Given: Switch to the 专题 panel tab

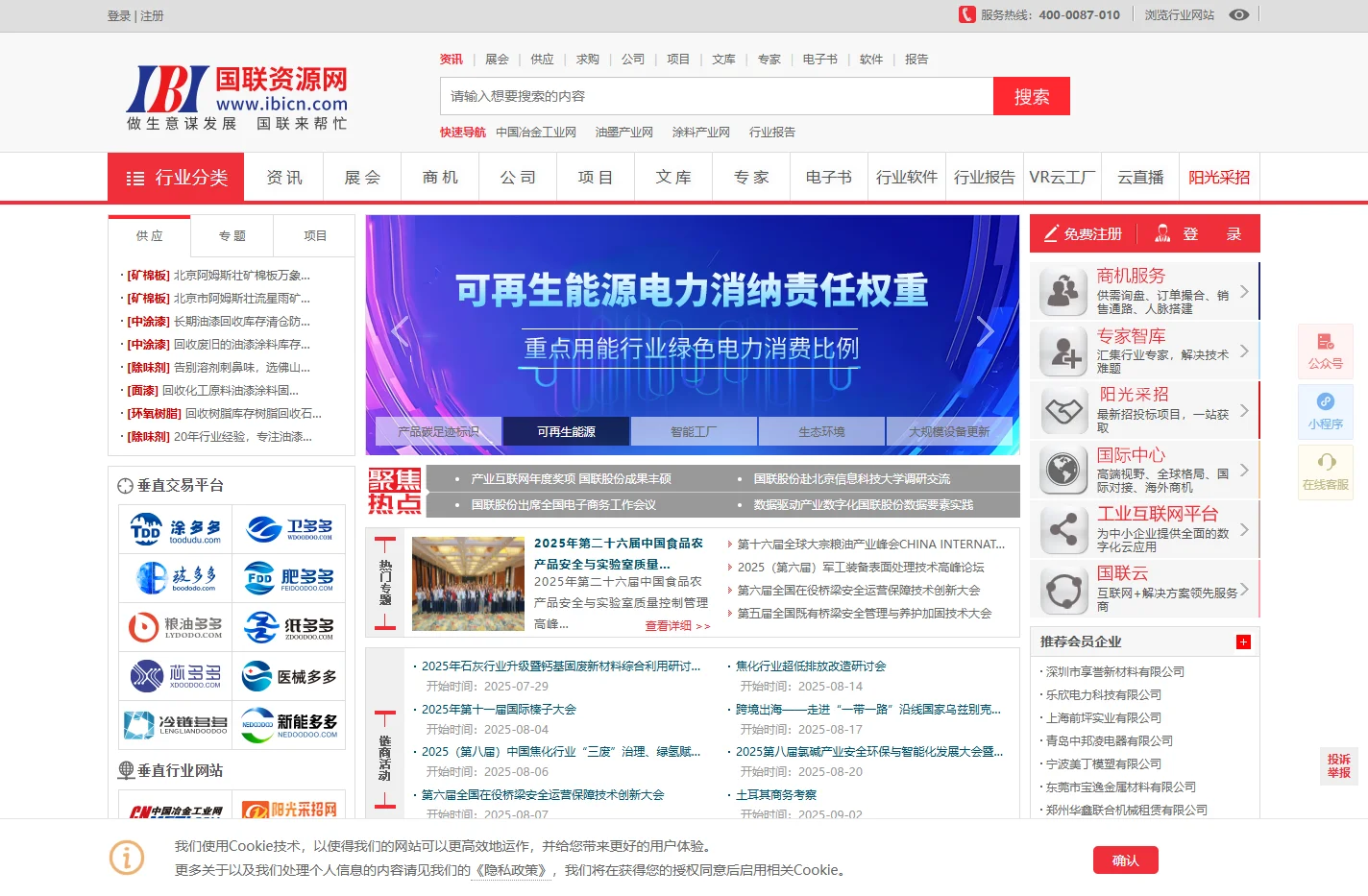Looking at the screenshot, I should click(x=232, y=235).
